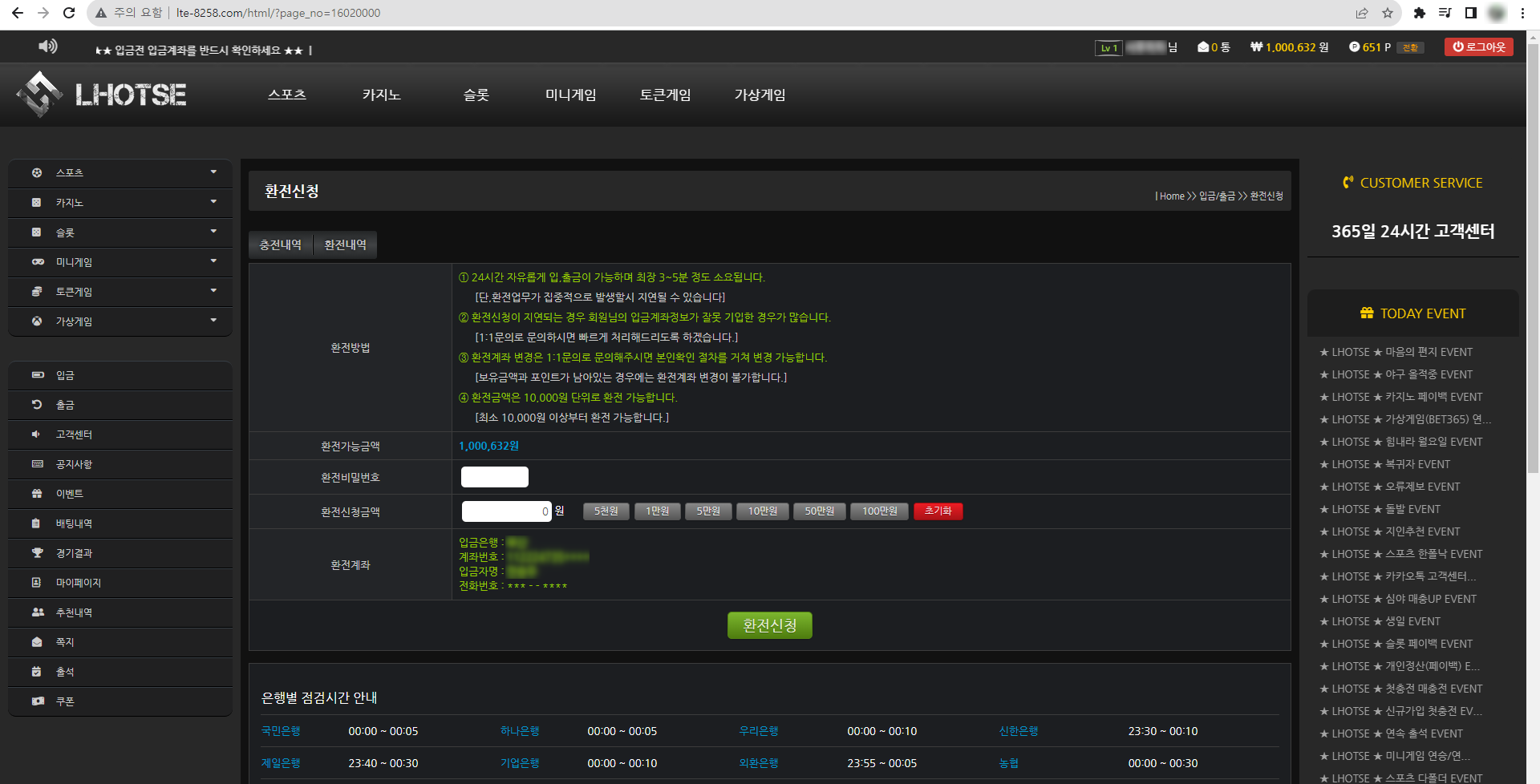1540x784 pixels.
Task: Add 50만원 to the exchange amount
Action: [820, 511]
